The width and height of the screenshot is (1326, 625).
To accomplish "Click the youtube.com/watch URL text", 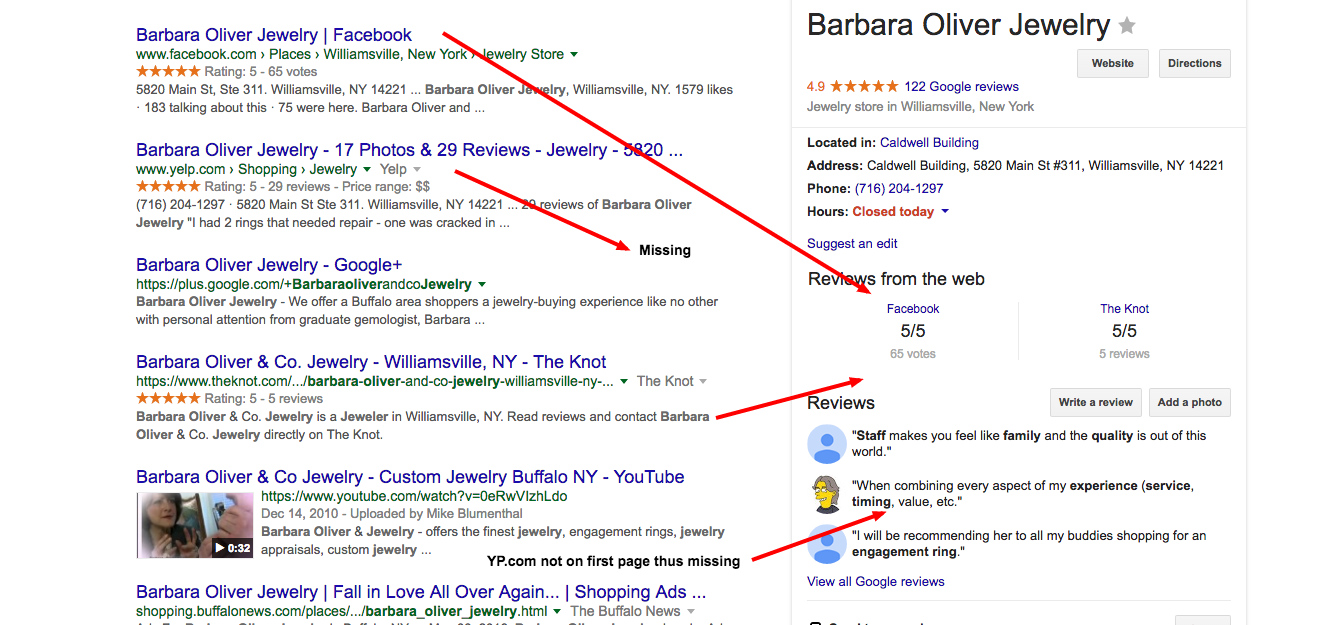I will [x=414, y=496].
